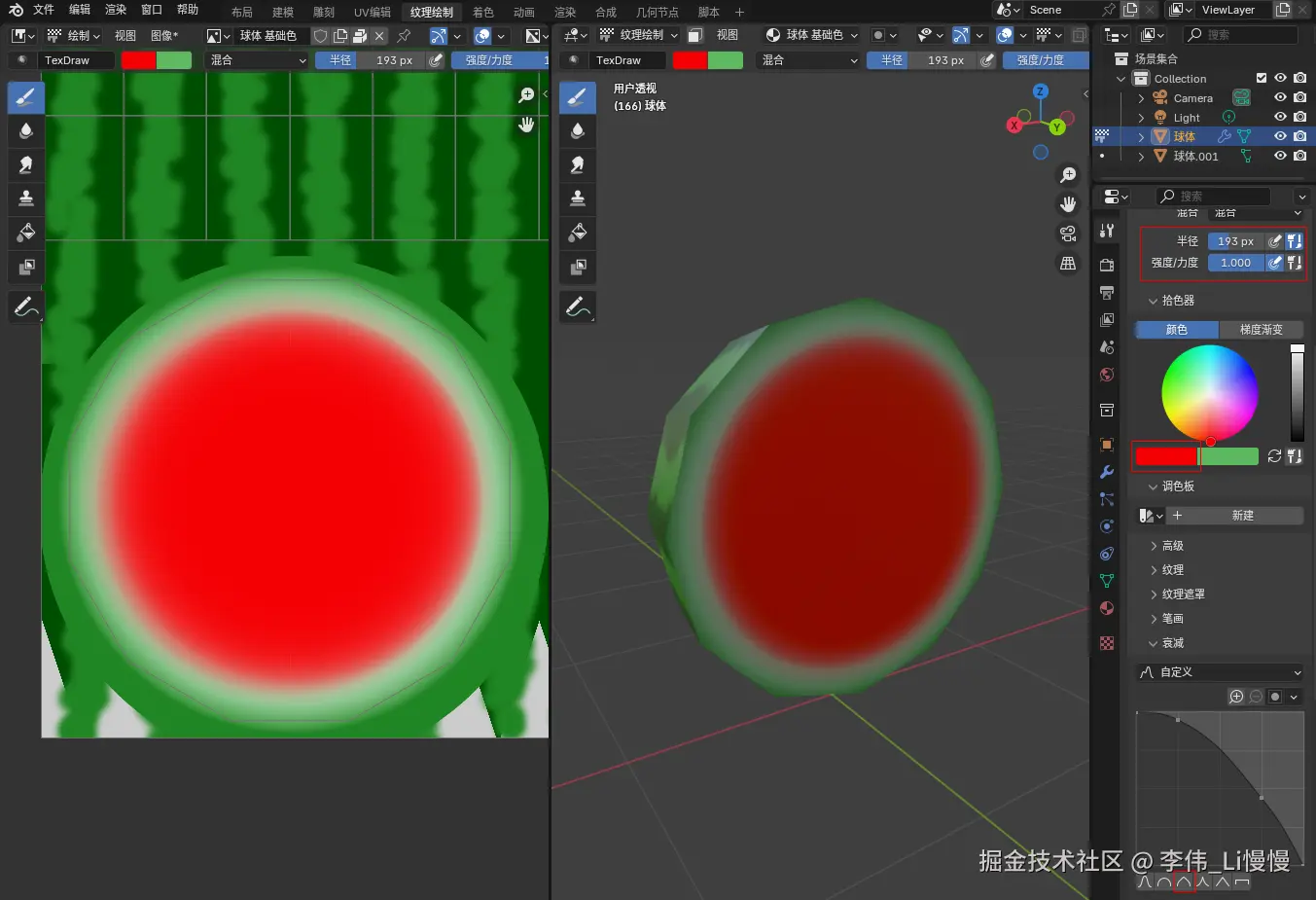
Task: Open the 图像* menu in image editor header
Action: [164, 35]
